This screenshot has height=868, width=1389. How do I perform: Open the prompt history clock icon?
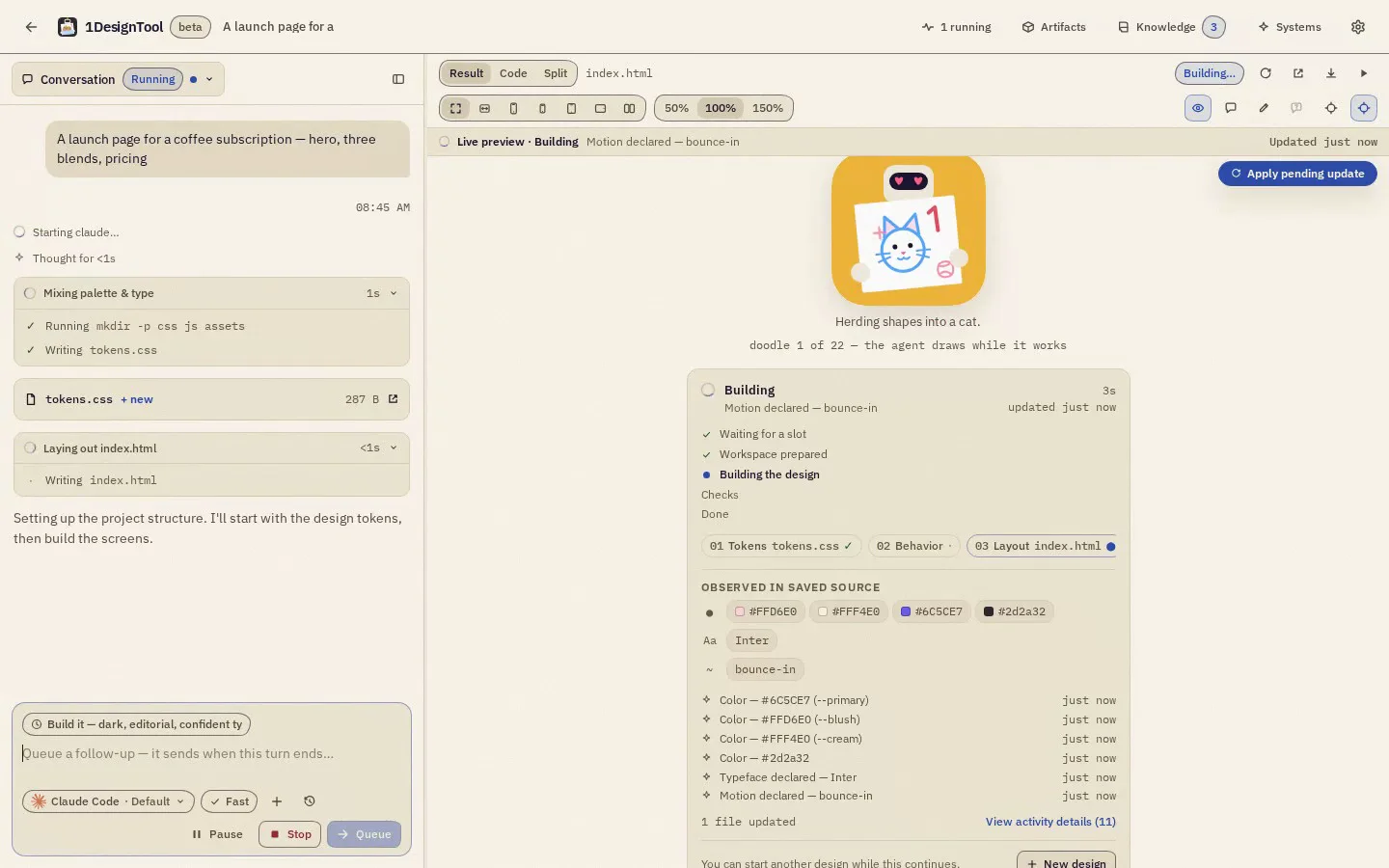[310, 801]
